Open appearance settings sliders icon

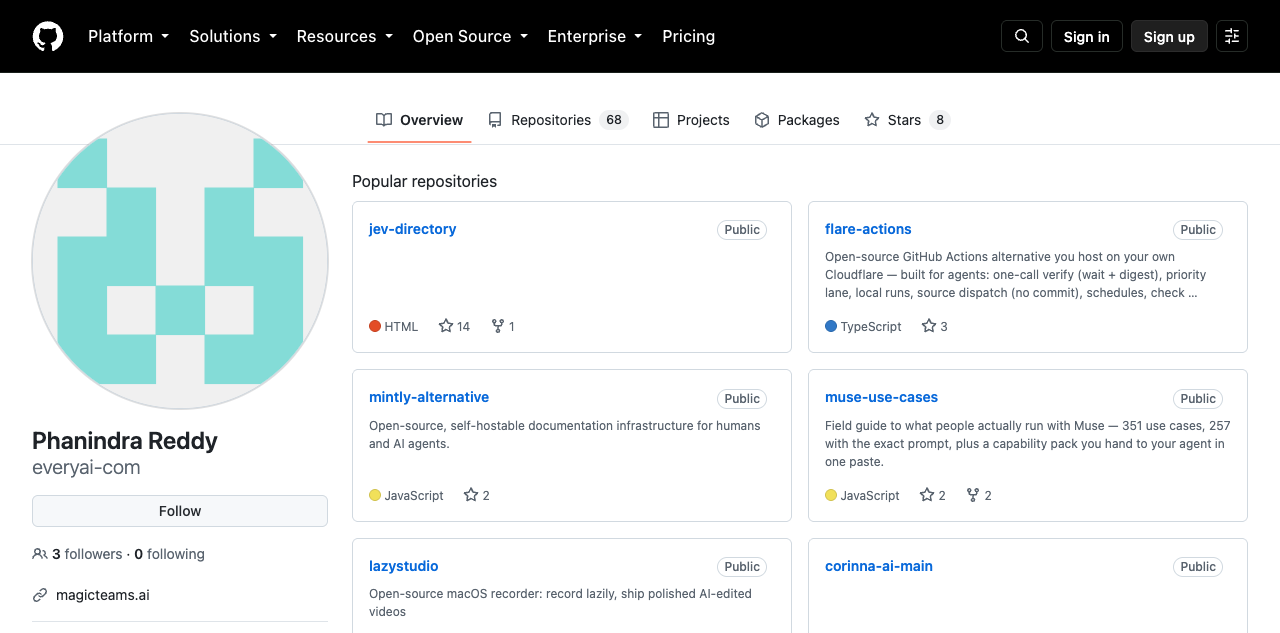[1232, 36]
